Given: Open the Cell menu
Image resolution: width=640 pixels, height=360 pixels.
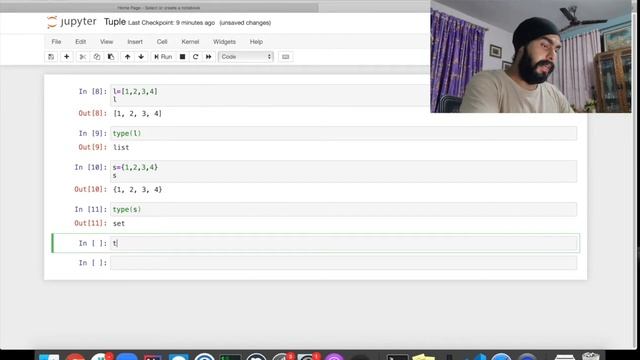Looking at the screenshot, I should (162, 42).
